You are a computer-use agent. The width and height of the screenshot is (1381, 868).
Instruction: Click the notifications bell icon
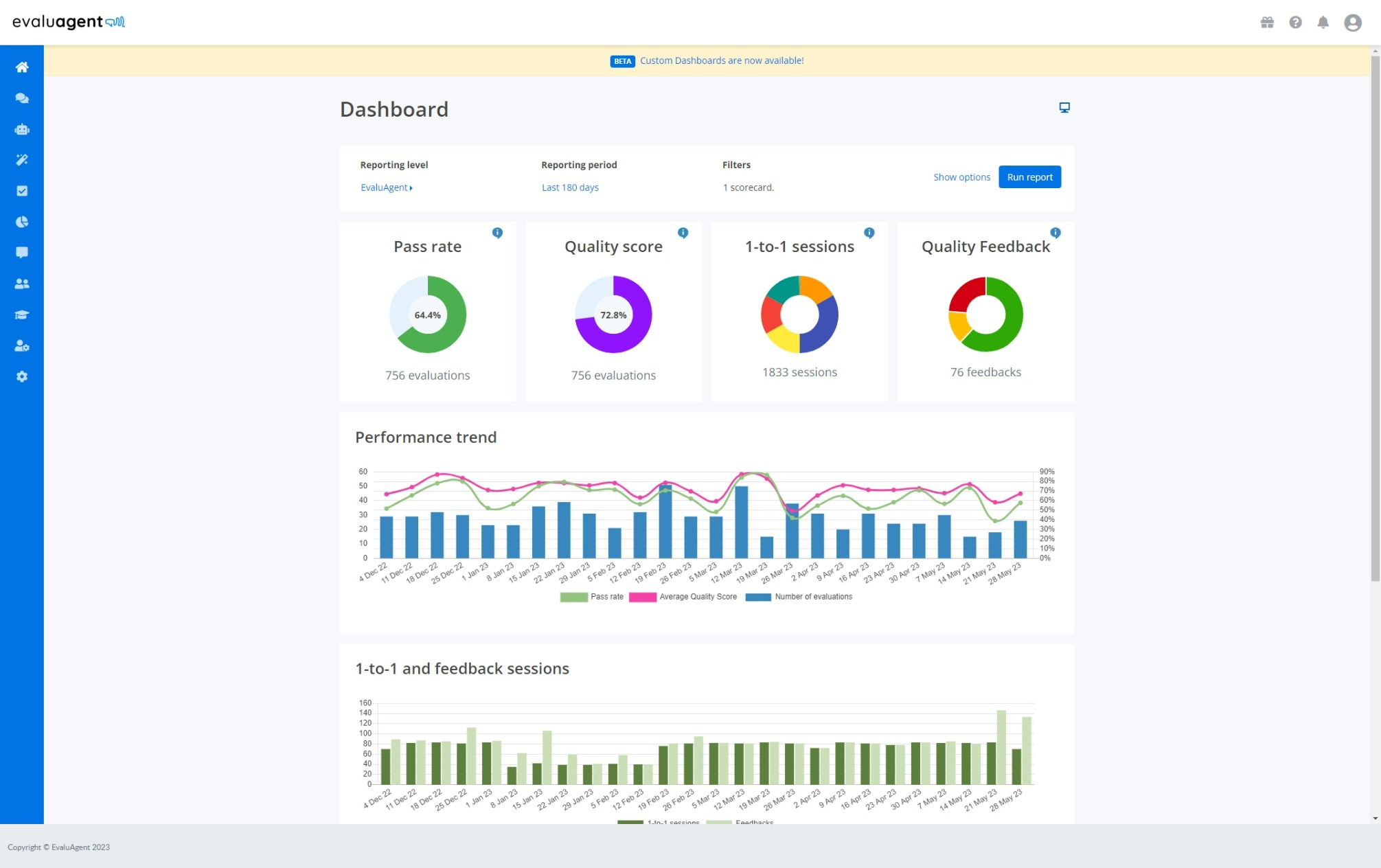1323,23
